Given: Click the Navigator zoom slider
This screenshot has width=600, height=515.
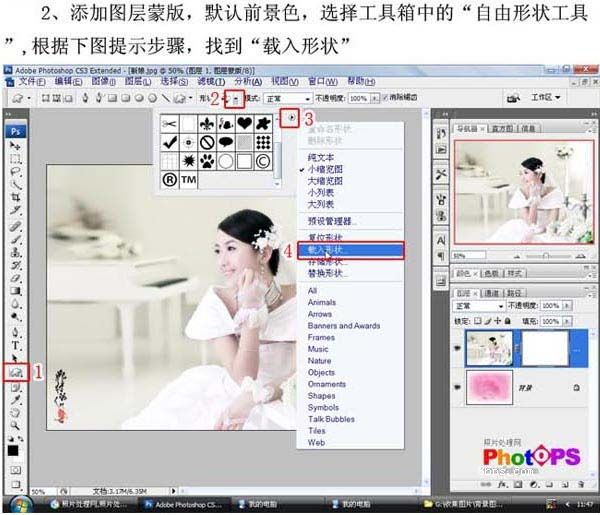Looking at the screenshot, I should pos(546,256).
